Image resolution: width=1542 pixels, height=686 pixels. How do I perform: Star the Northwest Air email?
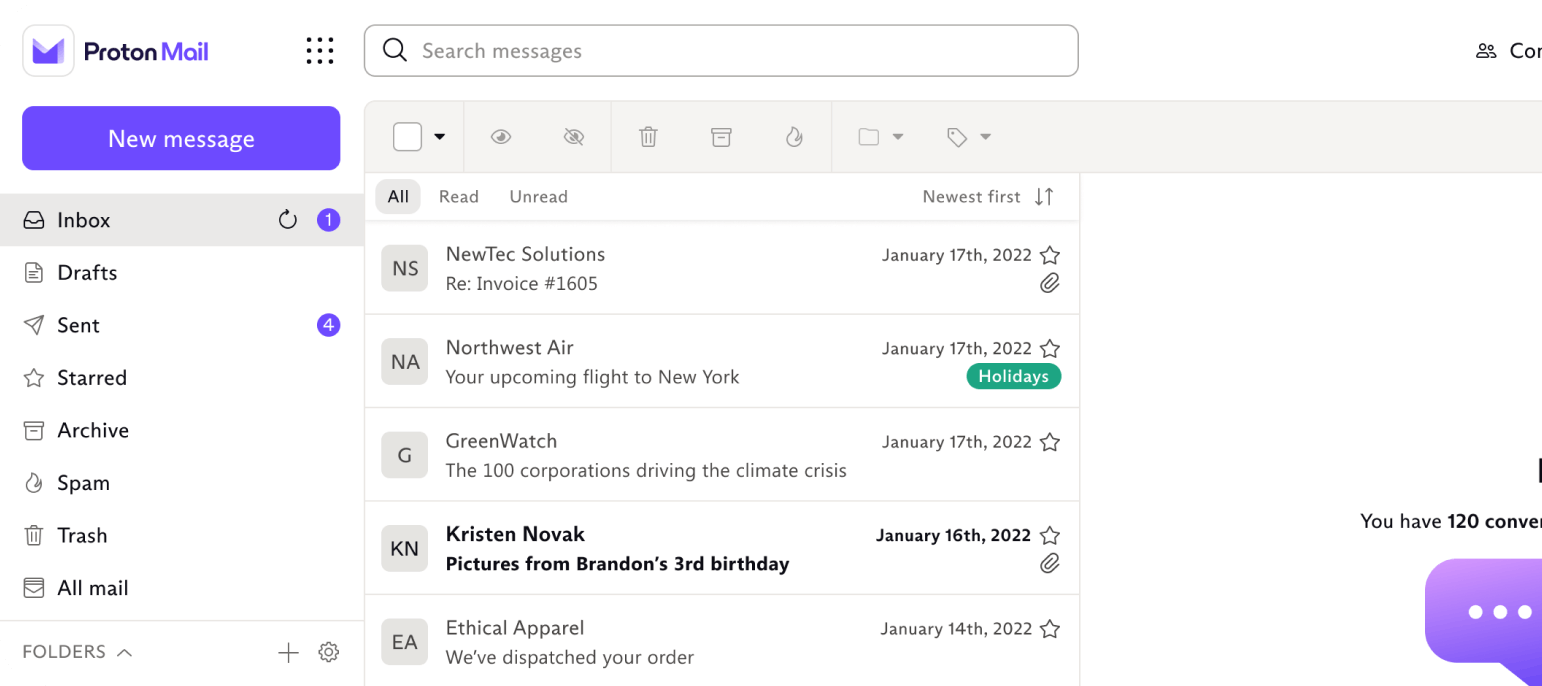tap(1049, 349)
